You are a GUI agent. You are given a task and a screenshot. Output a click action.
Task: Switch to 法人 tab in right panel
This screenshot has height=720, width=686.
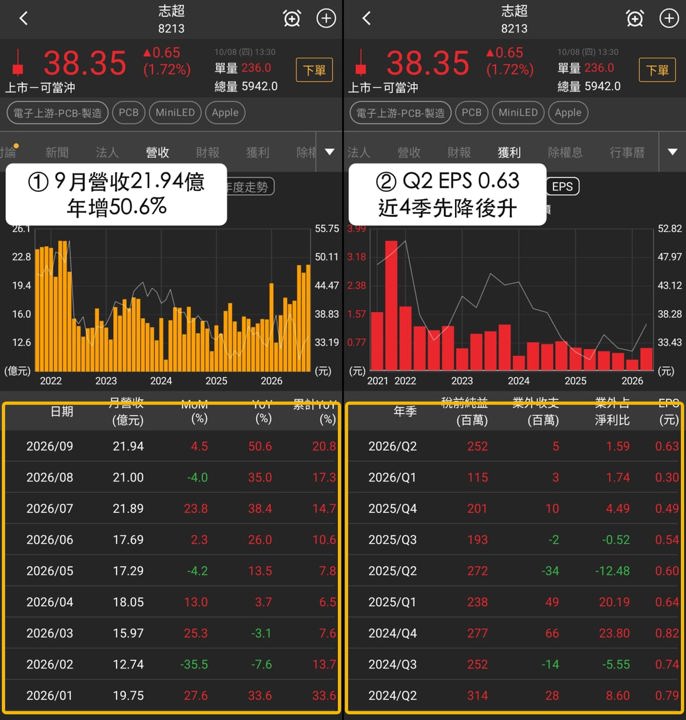coord(359,152)
